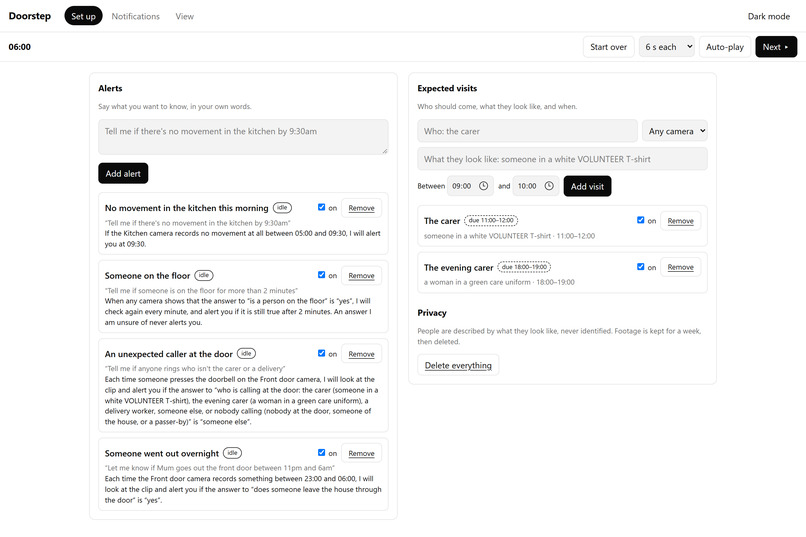Remove the 'Someone went out overnight' alert
Screen dimensions: 806x537
pos(361,454)
